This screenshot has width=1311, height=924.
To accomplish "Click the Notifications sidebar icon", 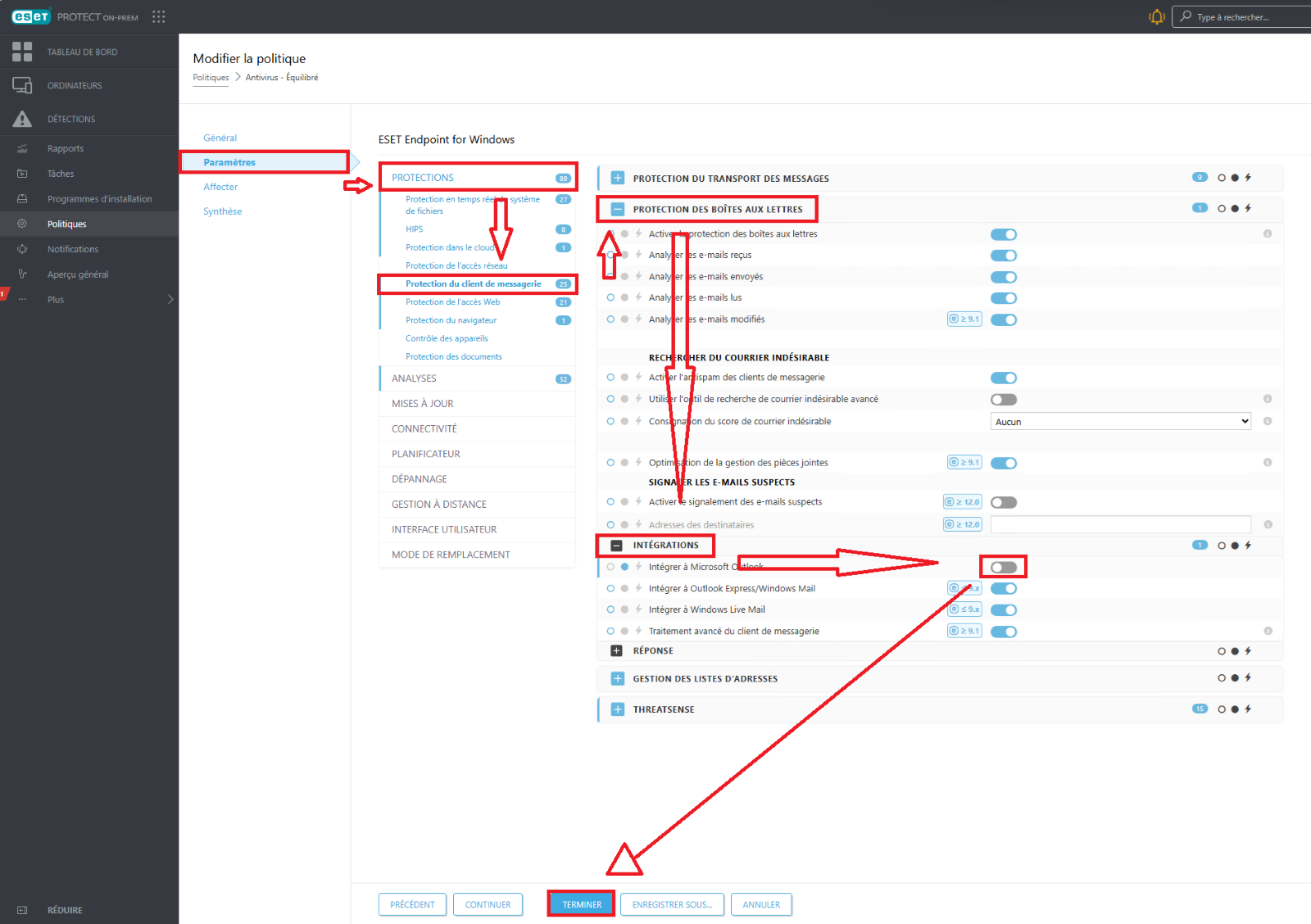I will click(x=22, y=249).
